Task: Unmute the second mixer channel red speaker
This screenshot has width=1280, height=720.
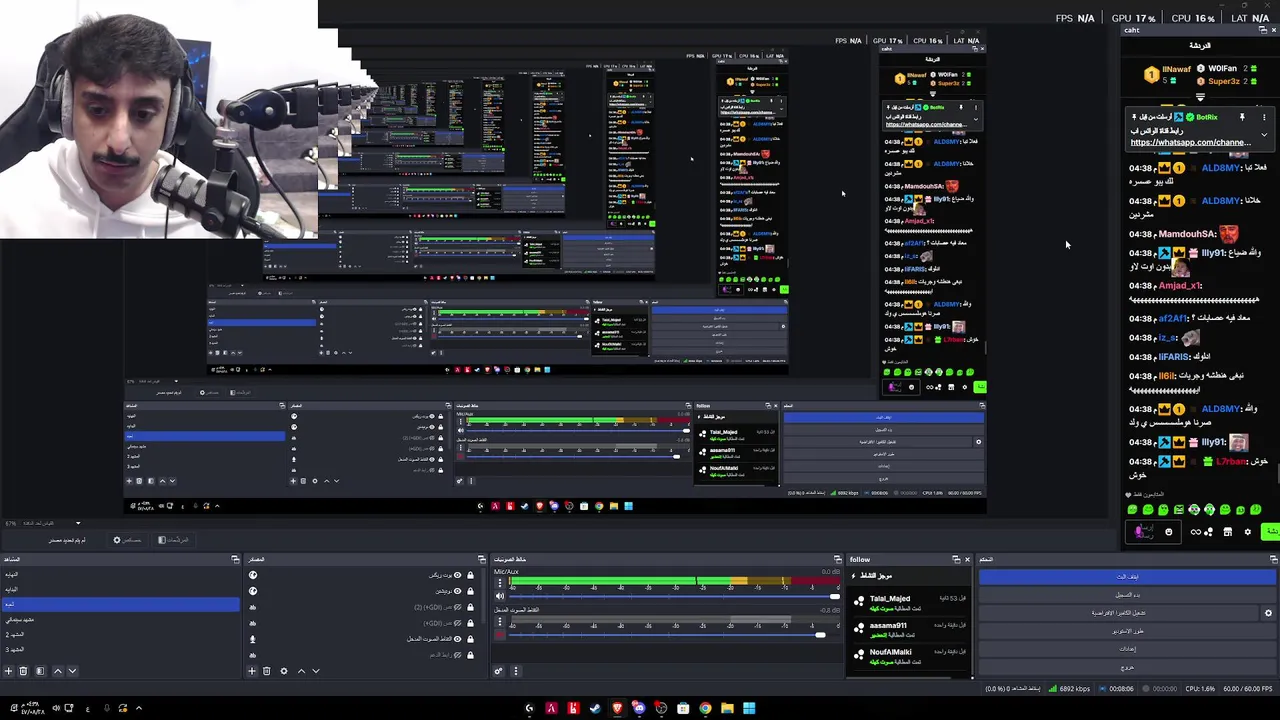Action: point(500,634)
